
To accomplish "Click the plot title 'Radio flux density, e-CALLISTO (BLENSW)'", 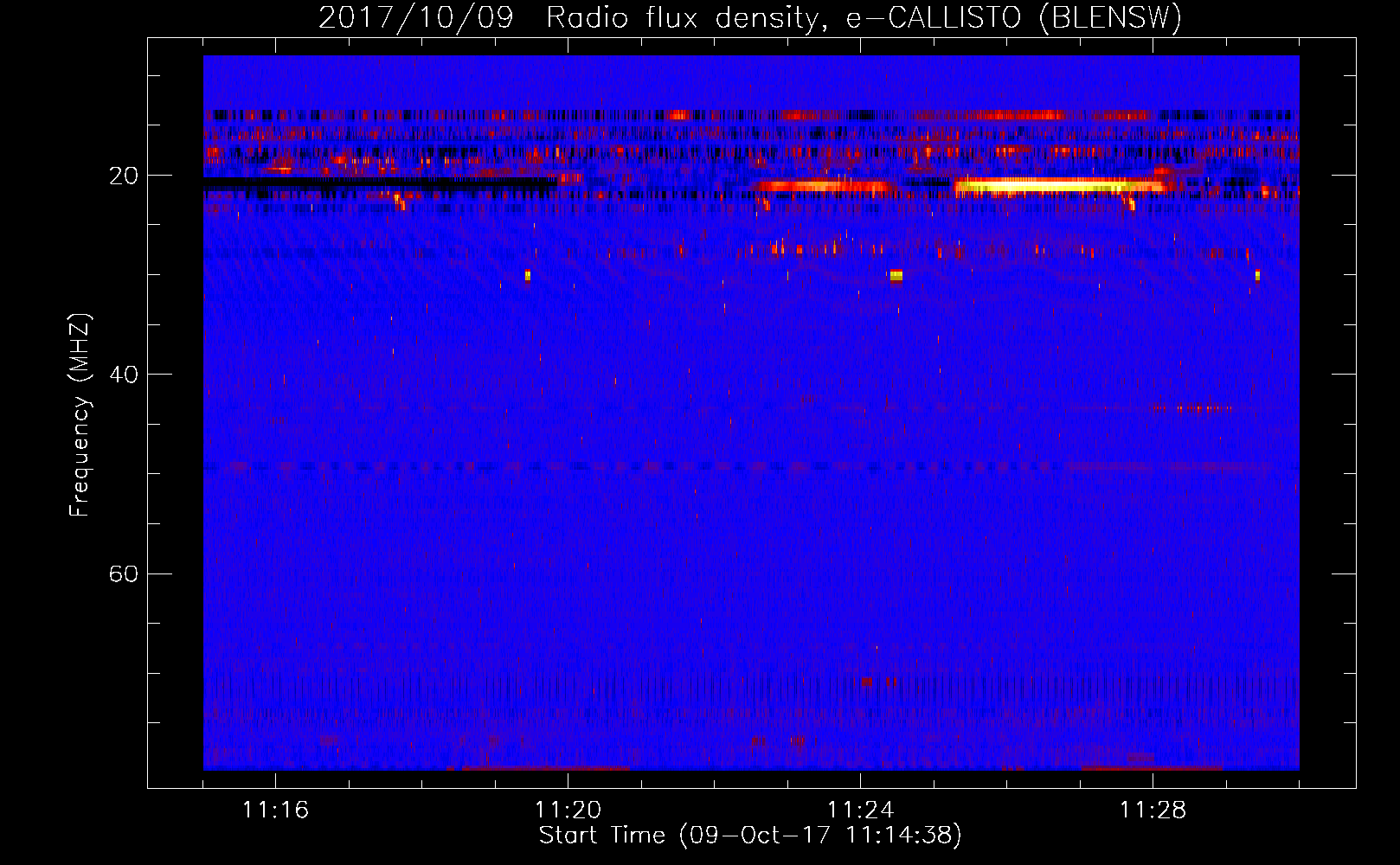I will (864, 17).
